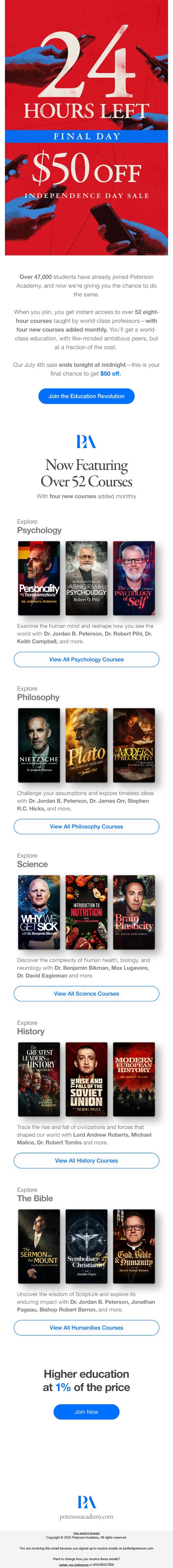Open the Brain Plasticity course thumbnail

tap(134, 912)
